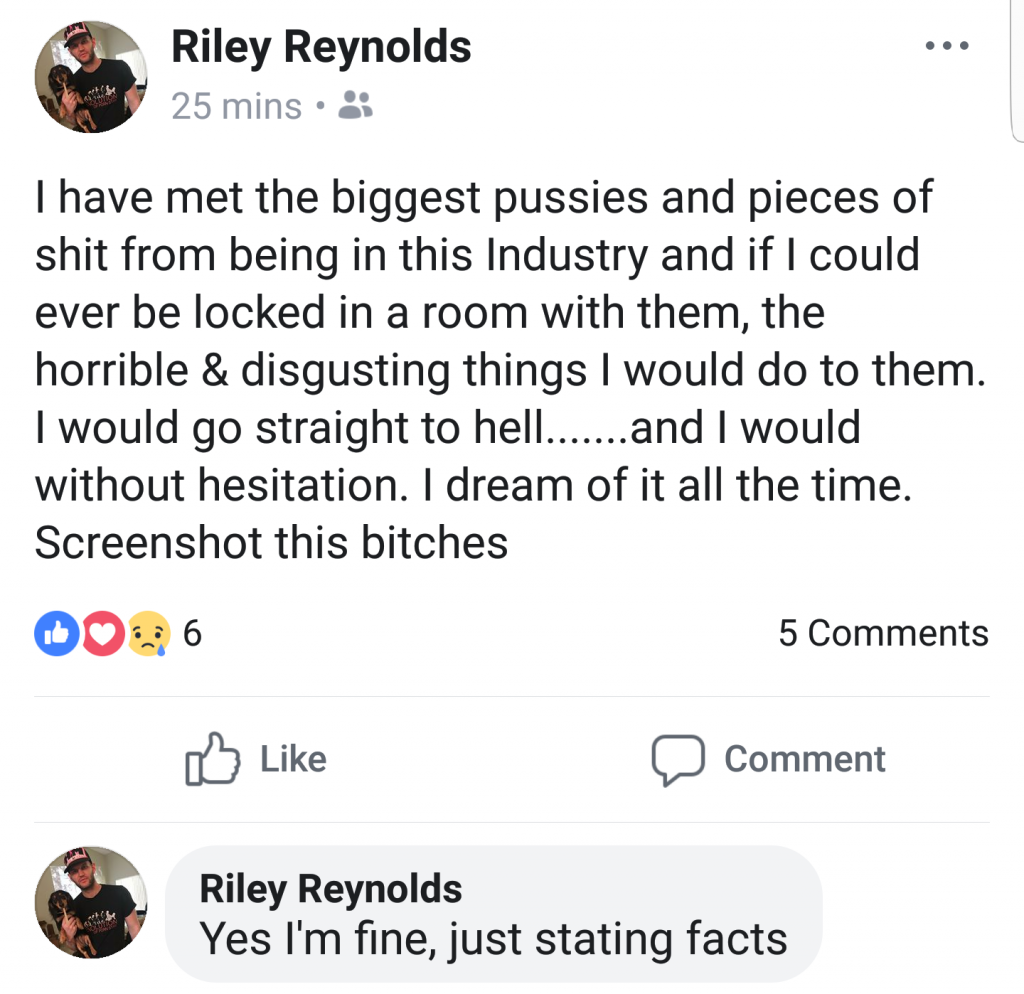Click the comment text Yes I'm fine
Viewport: 1024px width, 994px height.
493,939
